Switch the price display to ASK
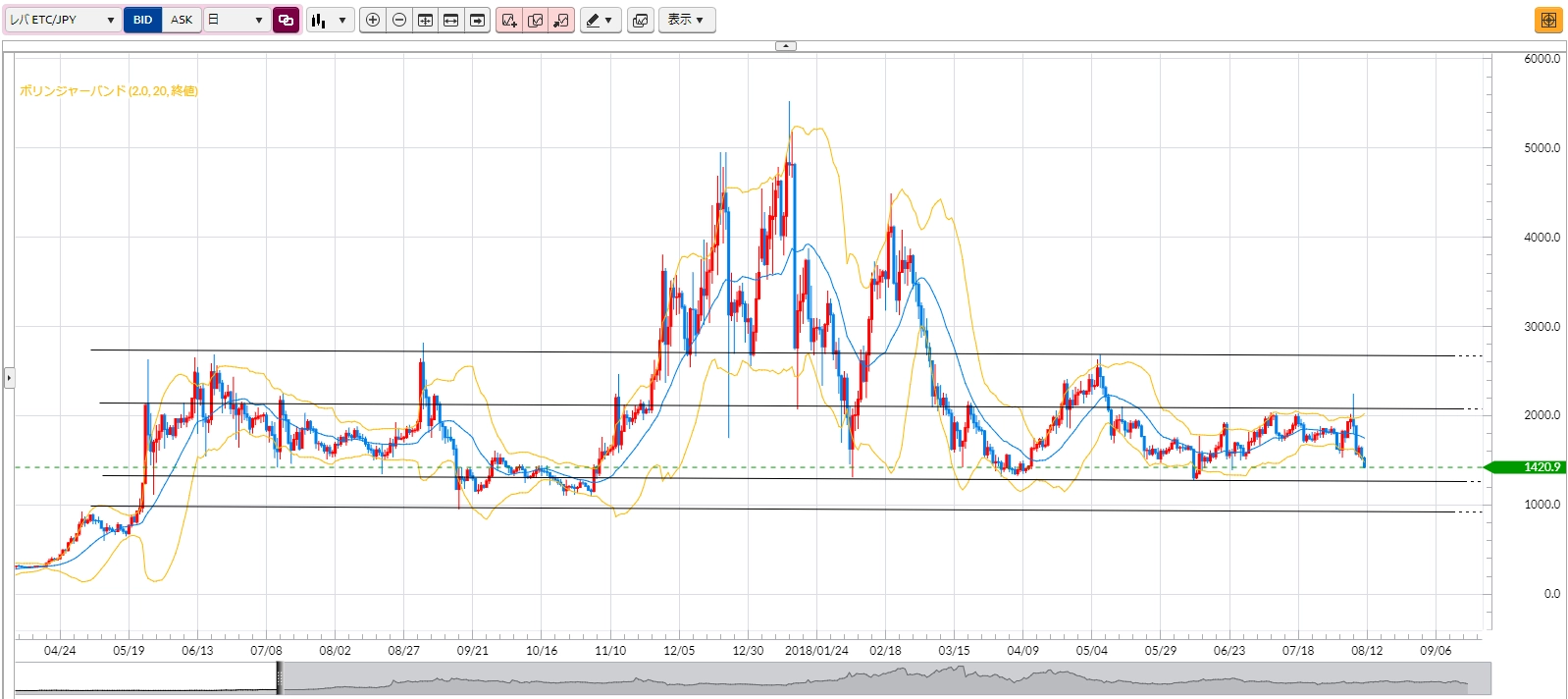 pos(182,20)
